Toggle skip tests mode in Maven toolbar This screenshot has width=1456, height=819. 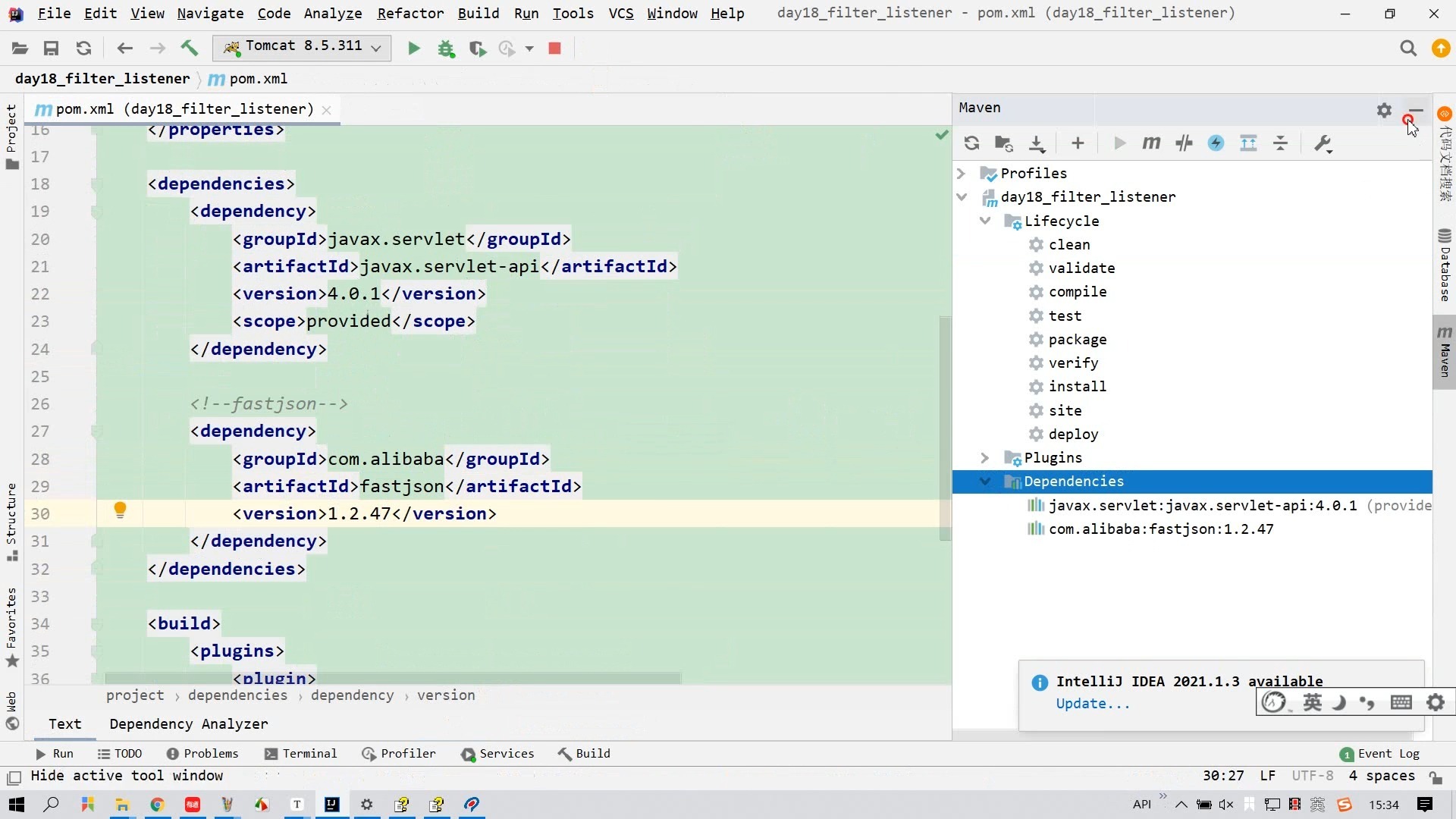point(1184,143)
